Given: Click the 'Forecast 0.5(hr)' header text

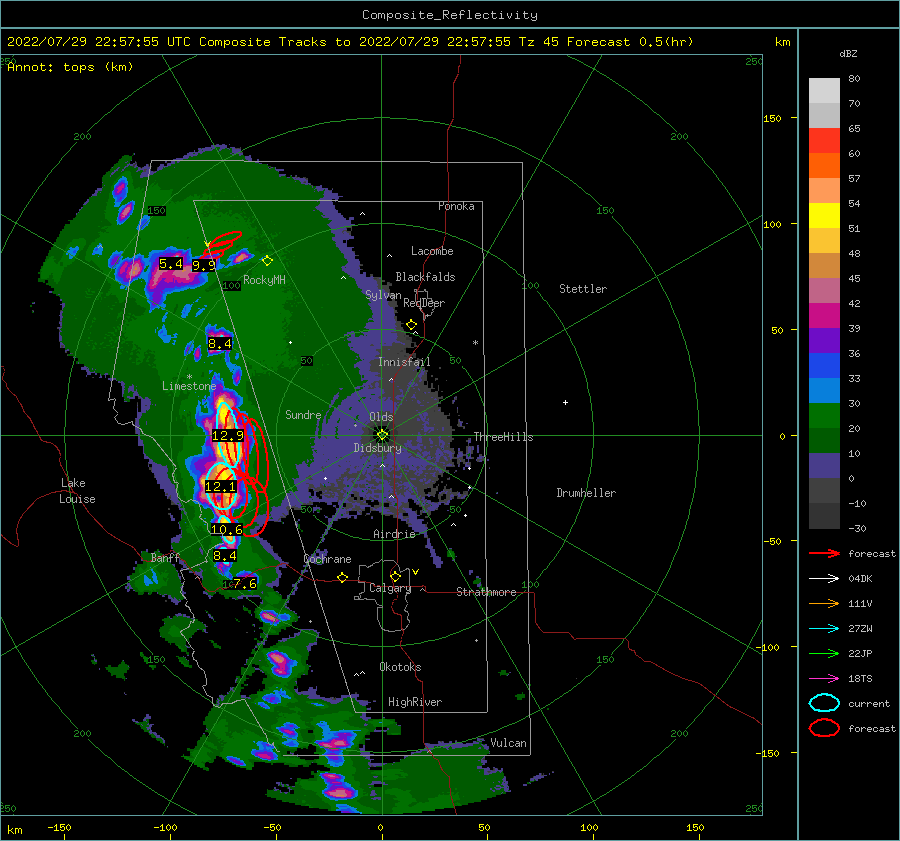Looking at the screenshot, I should (630, 42).
